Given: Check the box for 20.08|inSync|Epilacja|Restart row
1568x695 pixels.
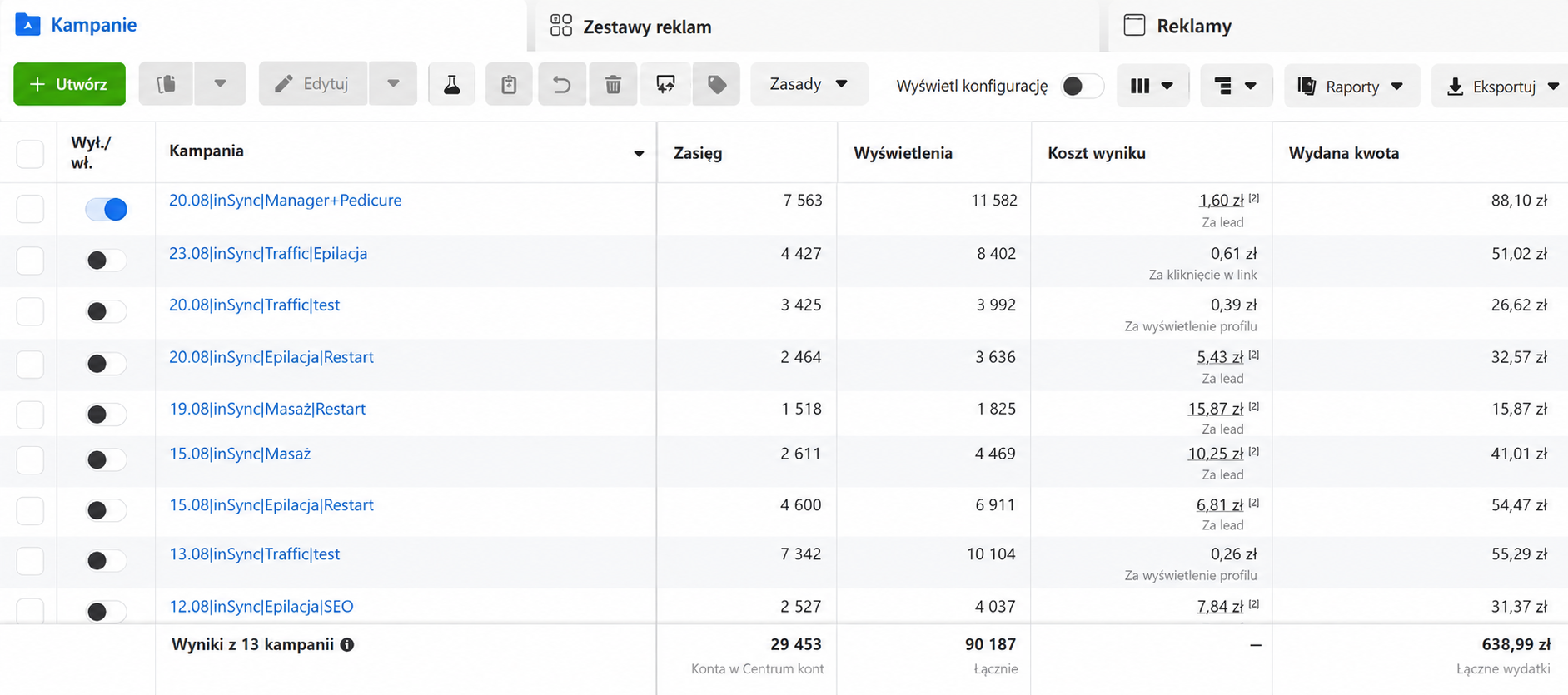Looking at the screenshot, I should [x=30, y=364].
